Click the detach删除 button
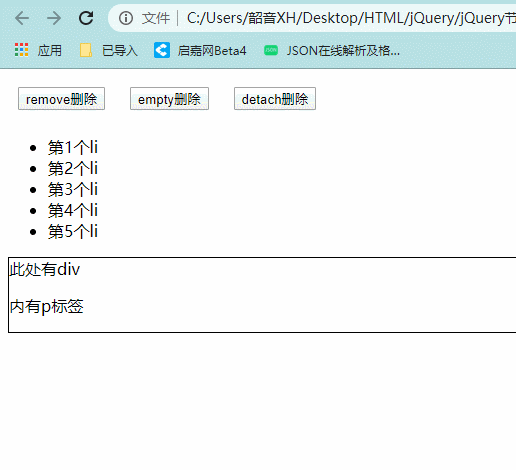The width and height of the screenshot is (516, 470). coord(275,99)
